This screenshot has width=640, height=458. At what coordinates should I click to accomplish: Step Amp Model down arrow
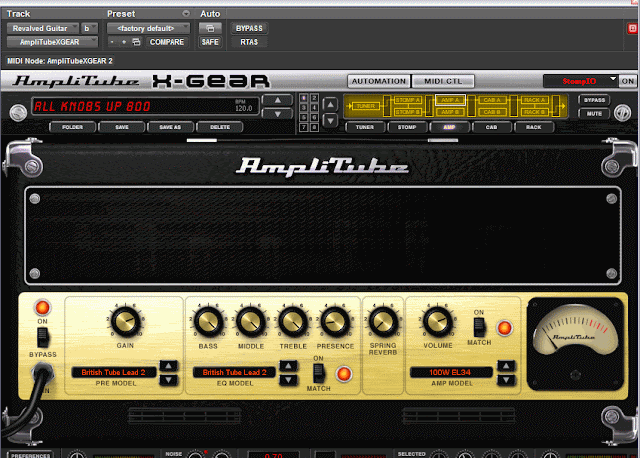click(507, 380)
